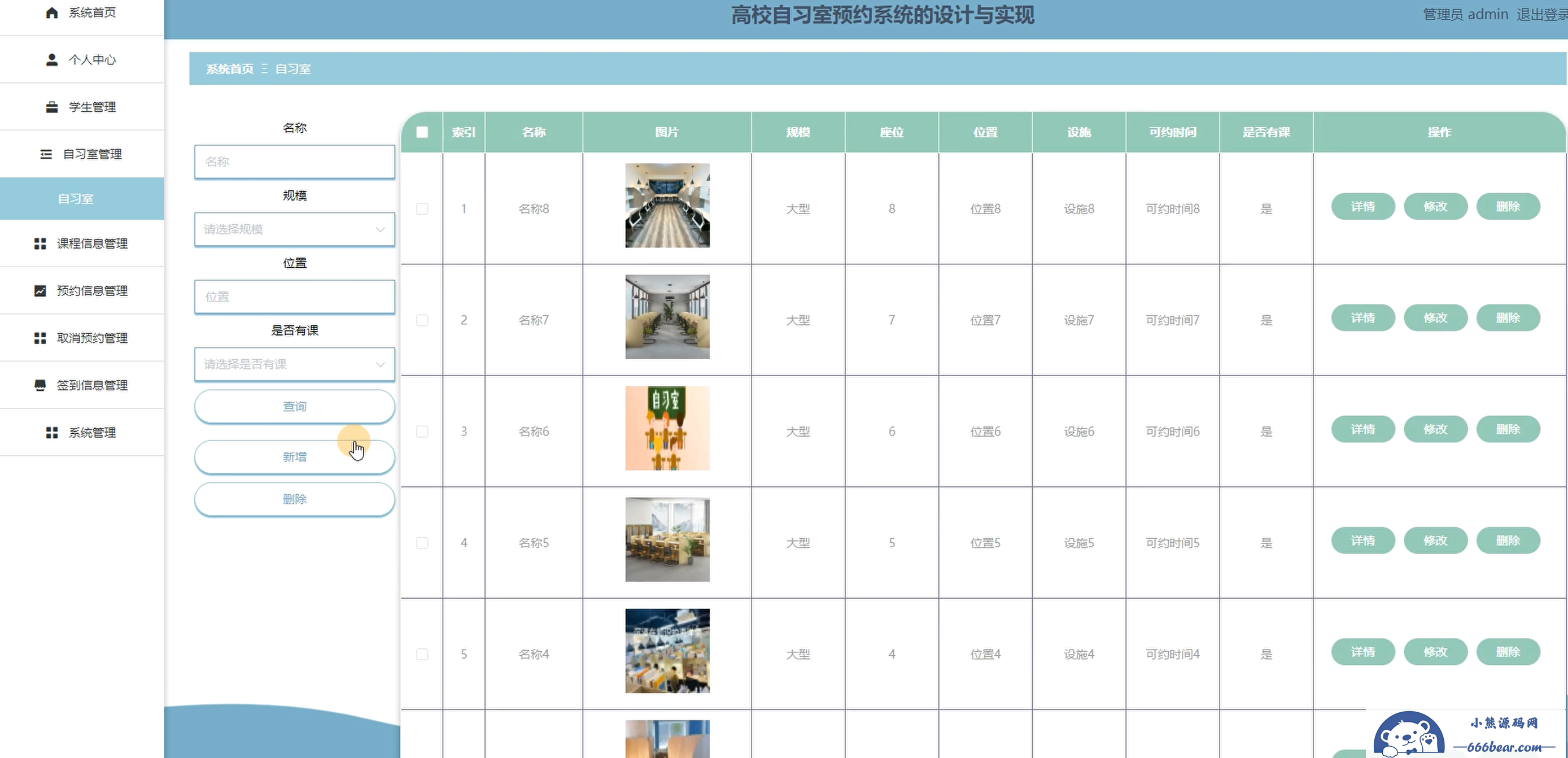Viewport: 1568px width, 758px height.
Task: Click the 可约时间 column header
Action: (x=1173, y=132)
